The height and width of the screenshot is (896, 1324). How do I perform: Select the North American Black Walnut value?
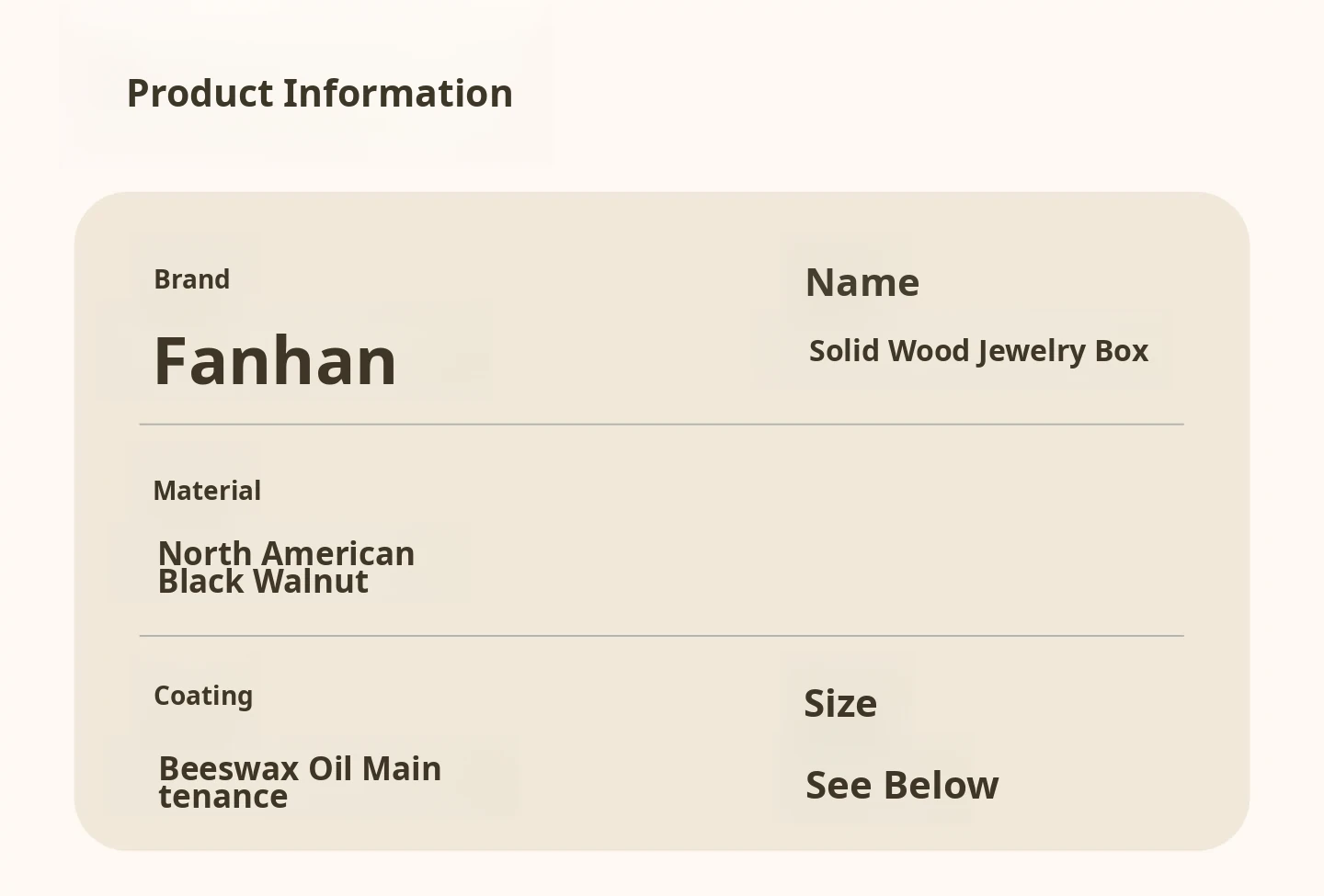286,567
